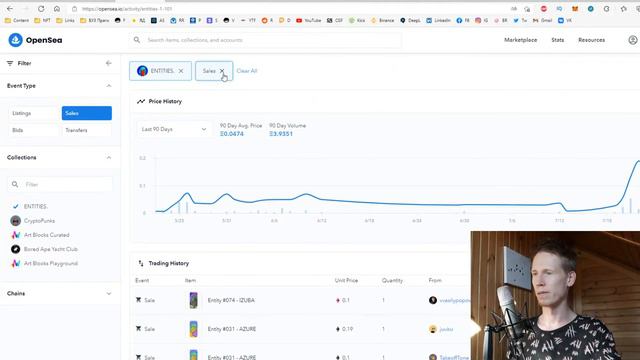Viewport: 640px width, 360px height.
Task: Open the MetaMask fox extension
Action: click(x=575, y=9)
